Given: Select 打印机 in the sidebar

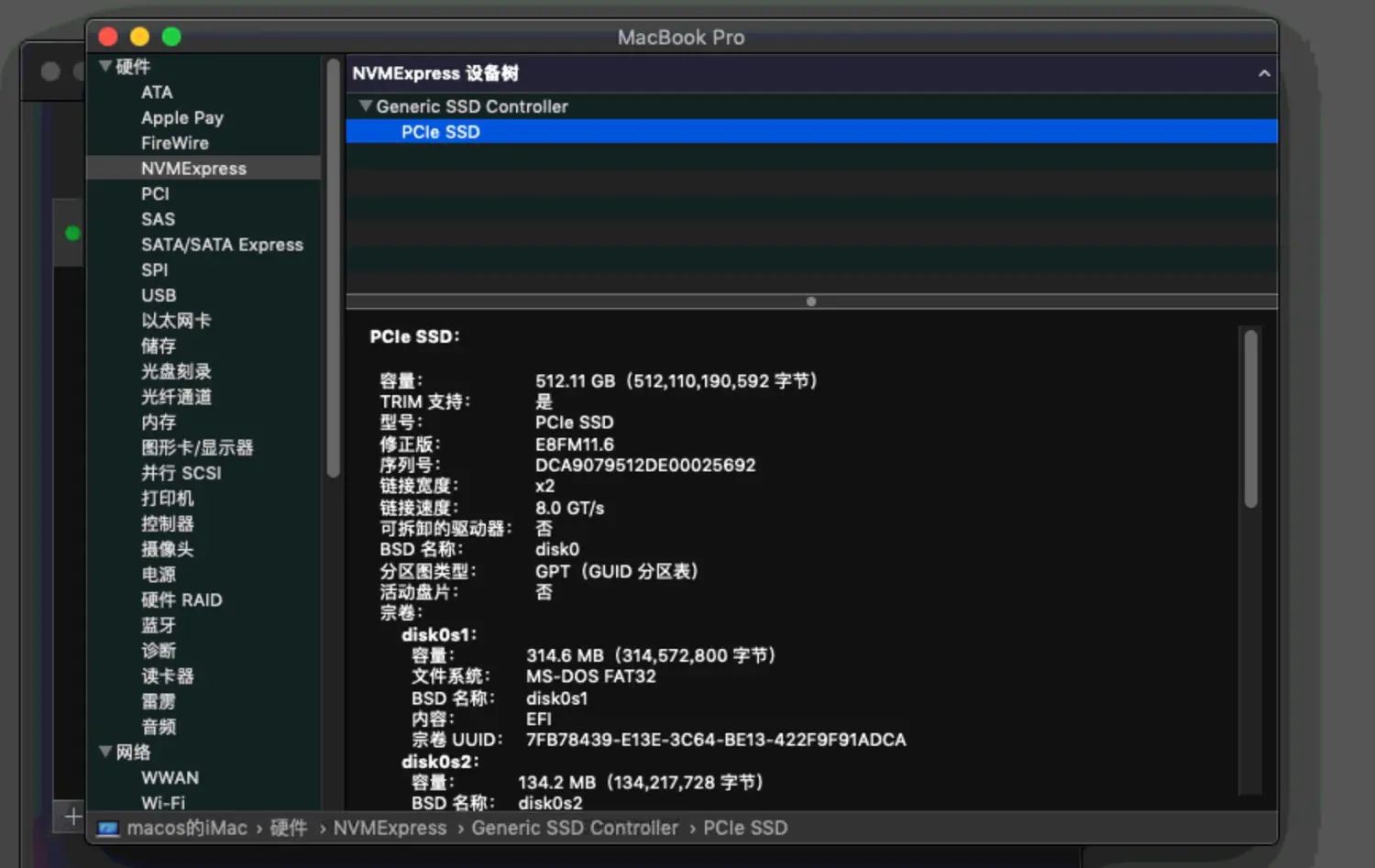Looking at the screenshot, I should (x=167, y=499).
